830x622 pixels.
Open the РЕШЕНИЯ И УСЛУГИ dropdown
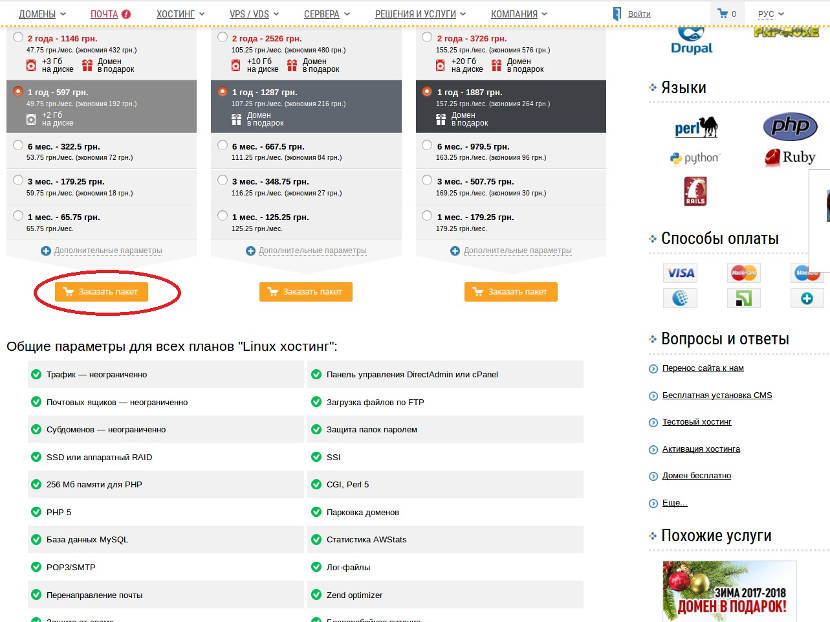[420, 14]
